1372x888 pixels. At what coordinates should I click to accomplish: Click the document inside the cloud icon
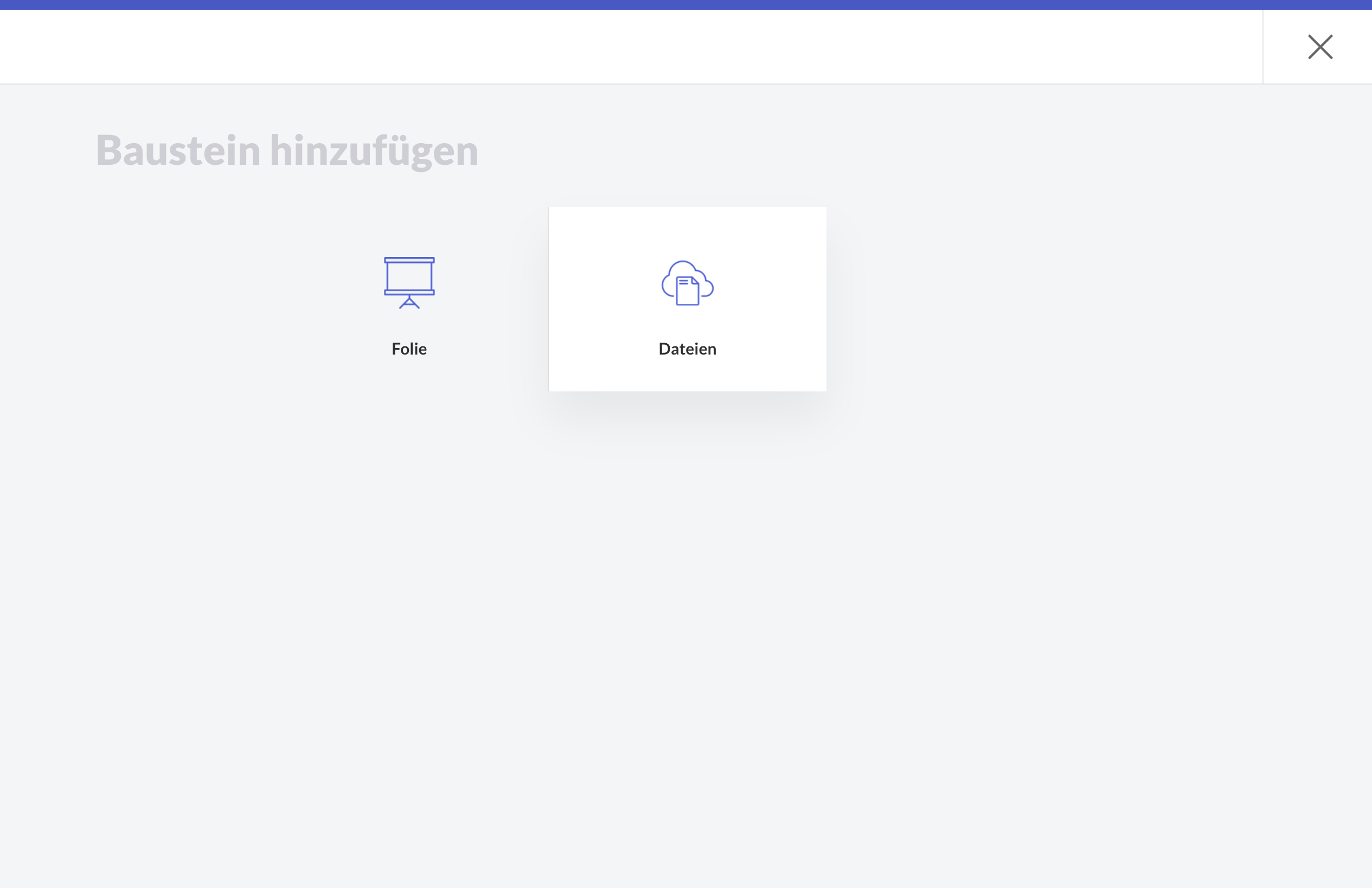[x=687, y=292]
